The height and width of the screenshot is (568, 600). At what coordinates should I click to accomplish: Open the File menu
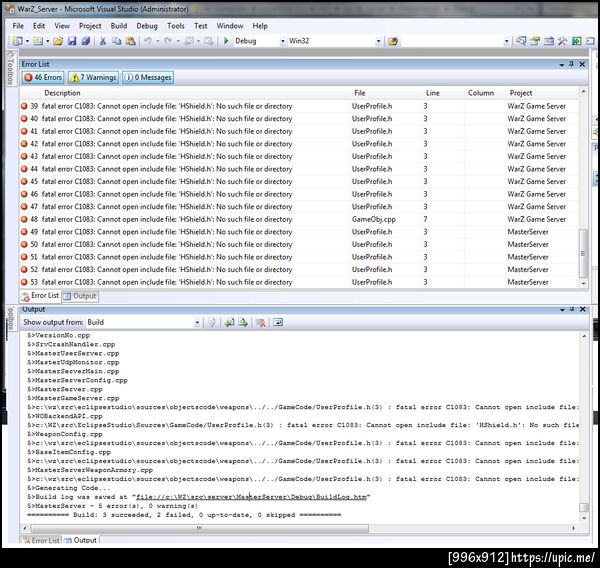[x=18, y=26]
